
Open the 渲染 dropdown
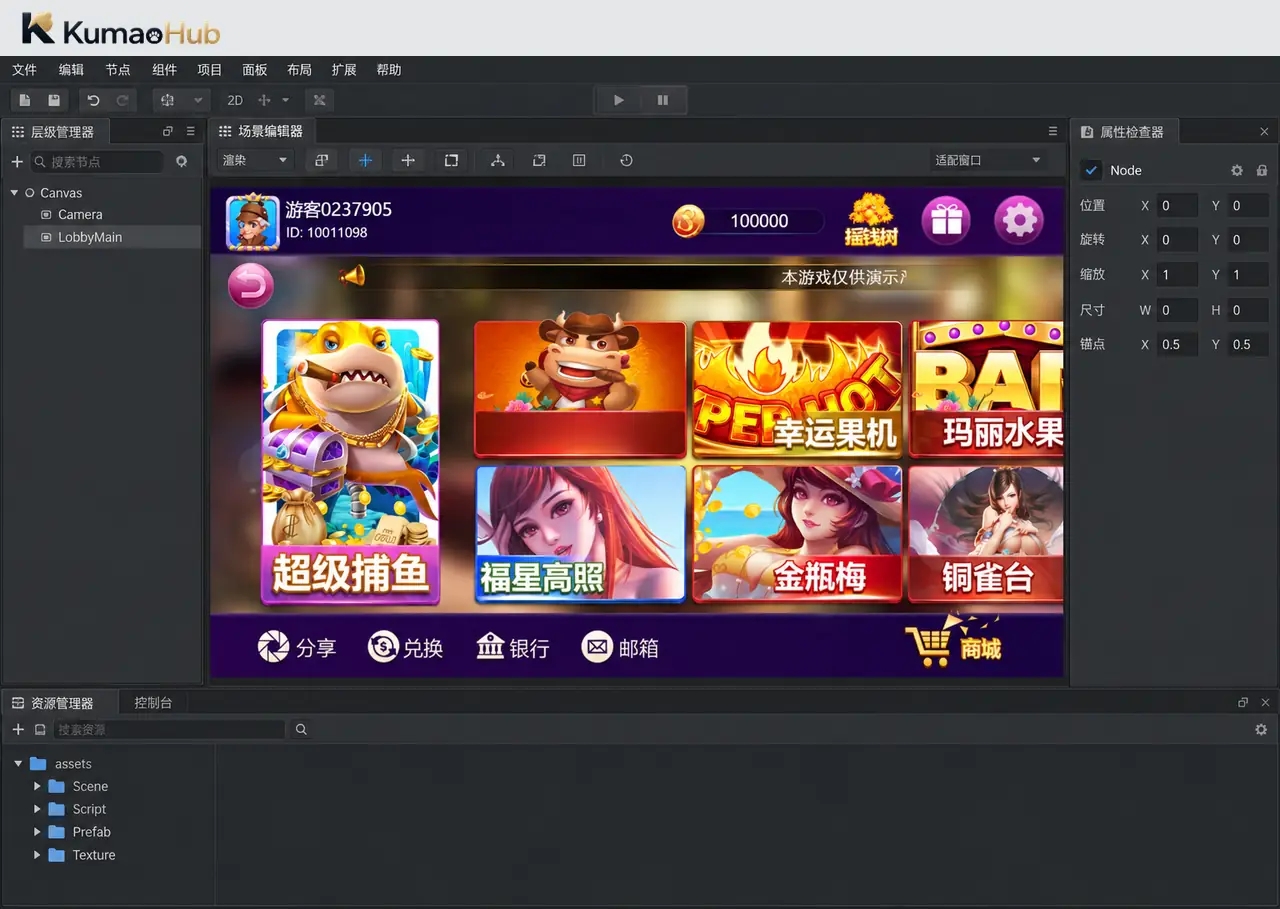[x=255, y=160]
